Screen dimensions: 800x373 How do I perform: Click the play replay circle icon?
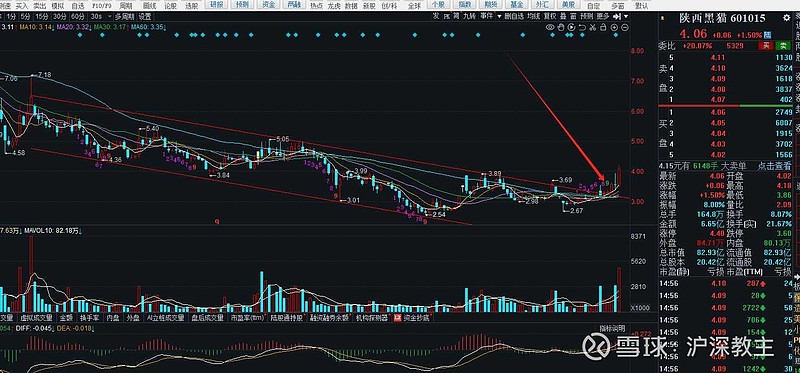(571, 27)
